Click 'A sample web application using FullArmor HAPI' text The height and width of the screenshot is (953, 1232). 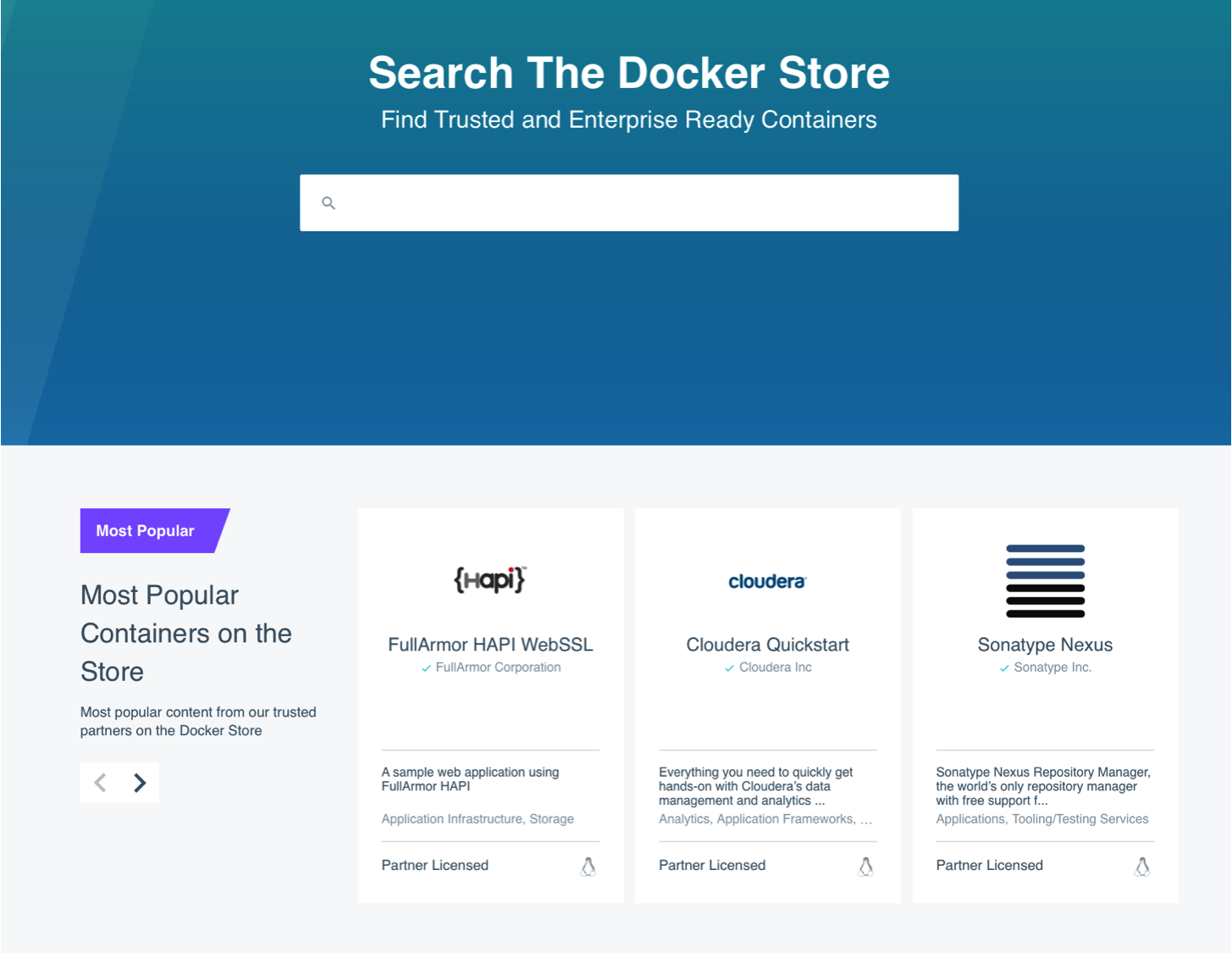470,779
